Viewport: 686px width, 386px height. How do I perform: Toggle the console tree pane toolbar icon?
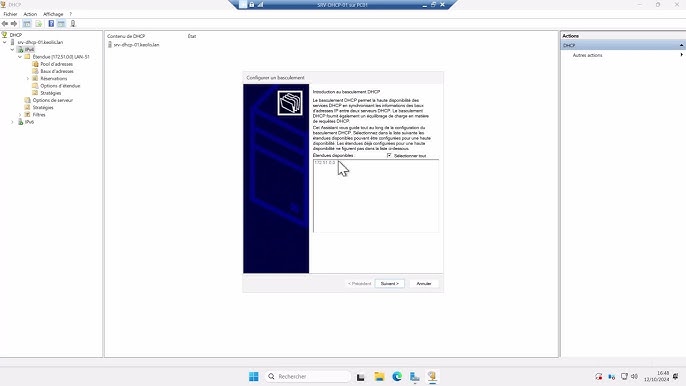point(27,24)
